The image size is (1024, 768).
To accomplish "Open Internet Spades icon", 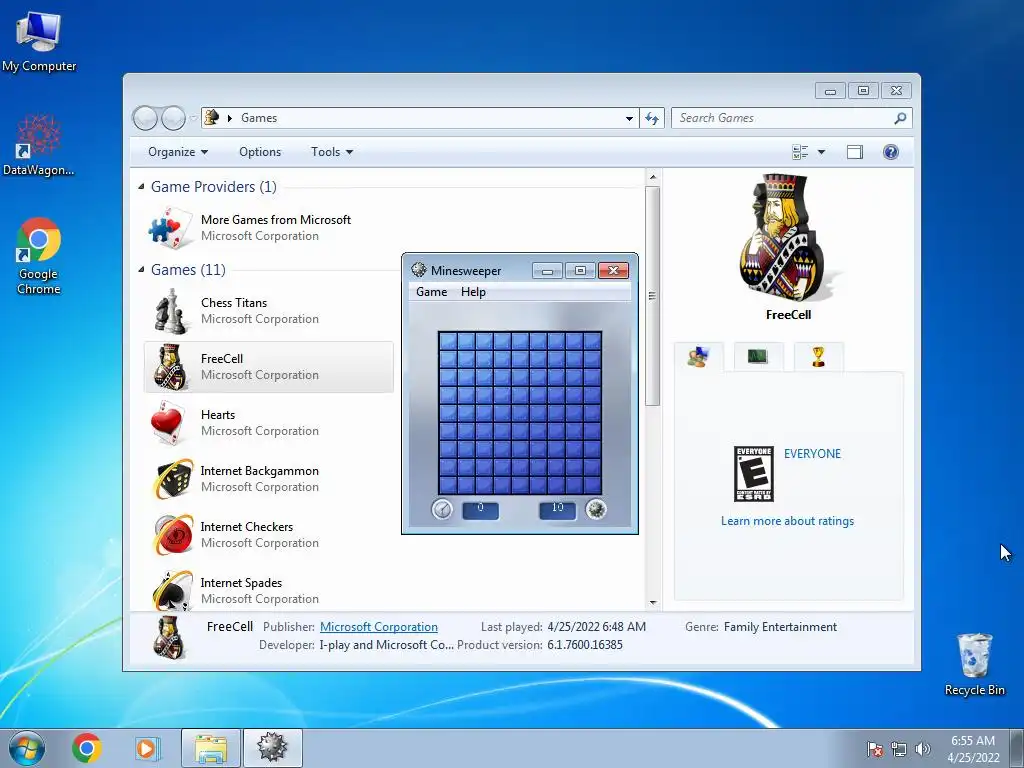I will click(x=172, y=590).
